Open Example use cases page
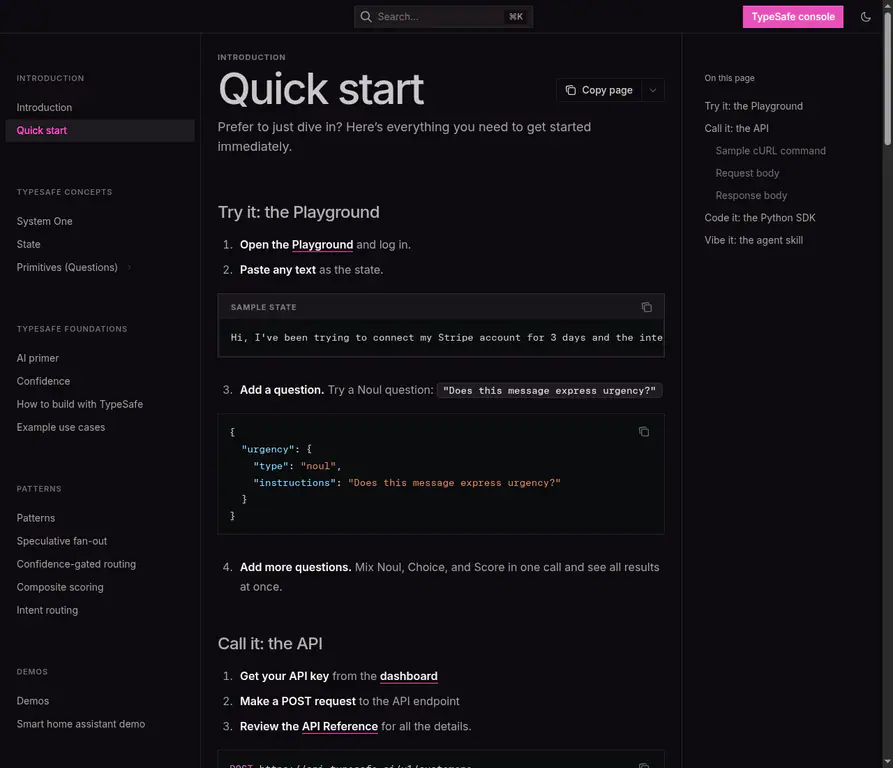This screenshot has width=893, height=768. pyautogui.click(x=61, y=427)
